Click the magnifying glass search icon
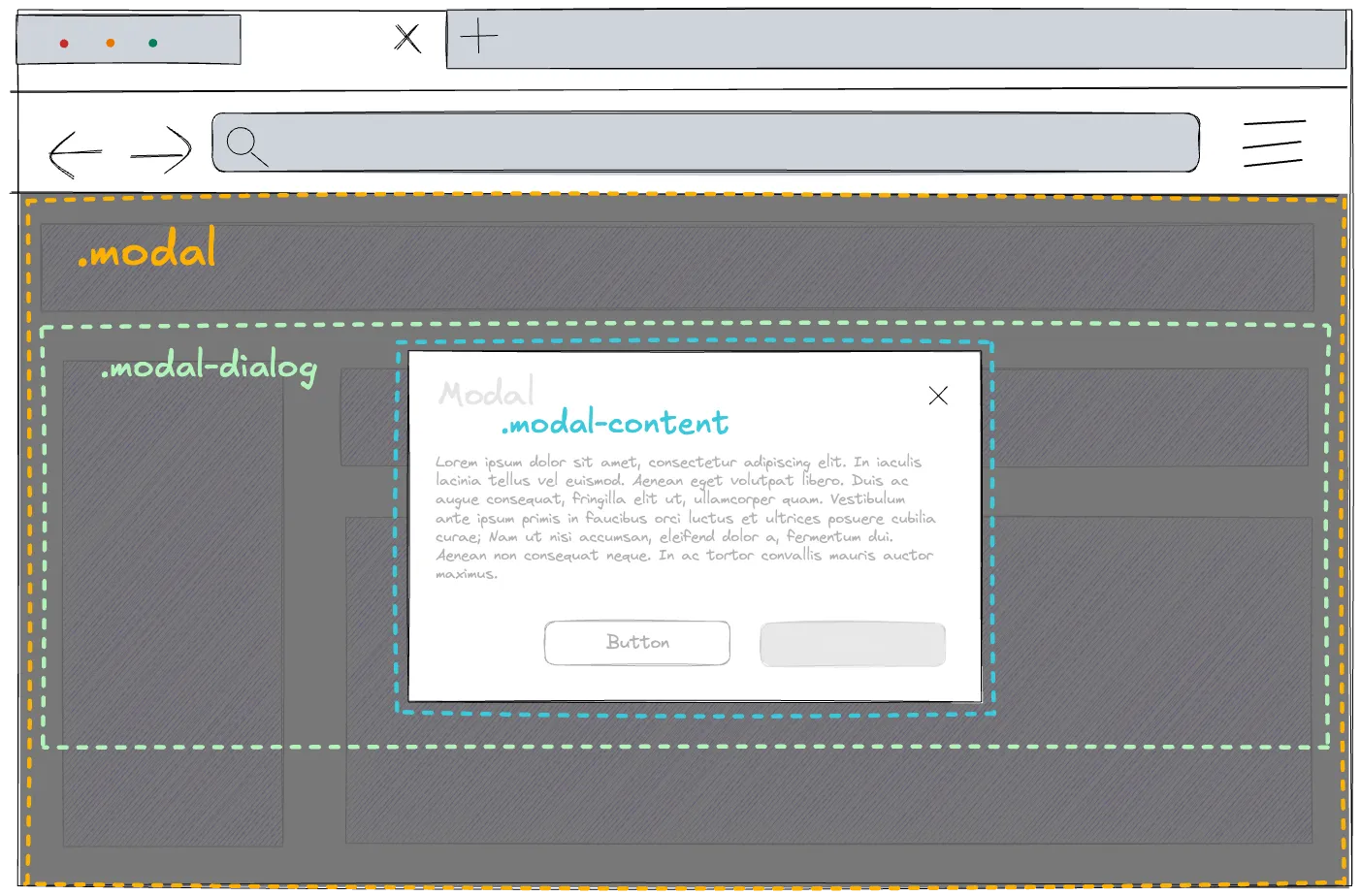The width and height of the screenshot is (1361, 896). [x=245, y=145]
